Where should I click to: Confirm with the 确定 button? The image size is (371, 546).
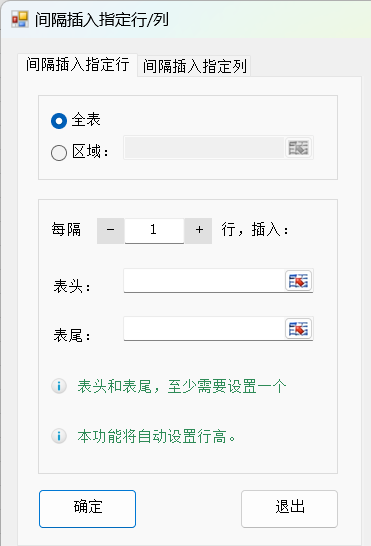point(87,509)
